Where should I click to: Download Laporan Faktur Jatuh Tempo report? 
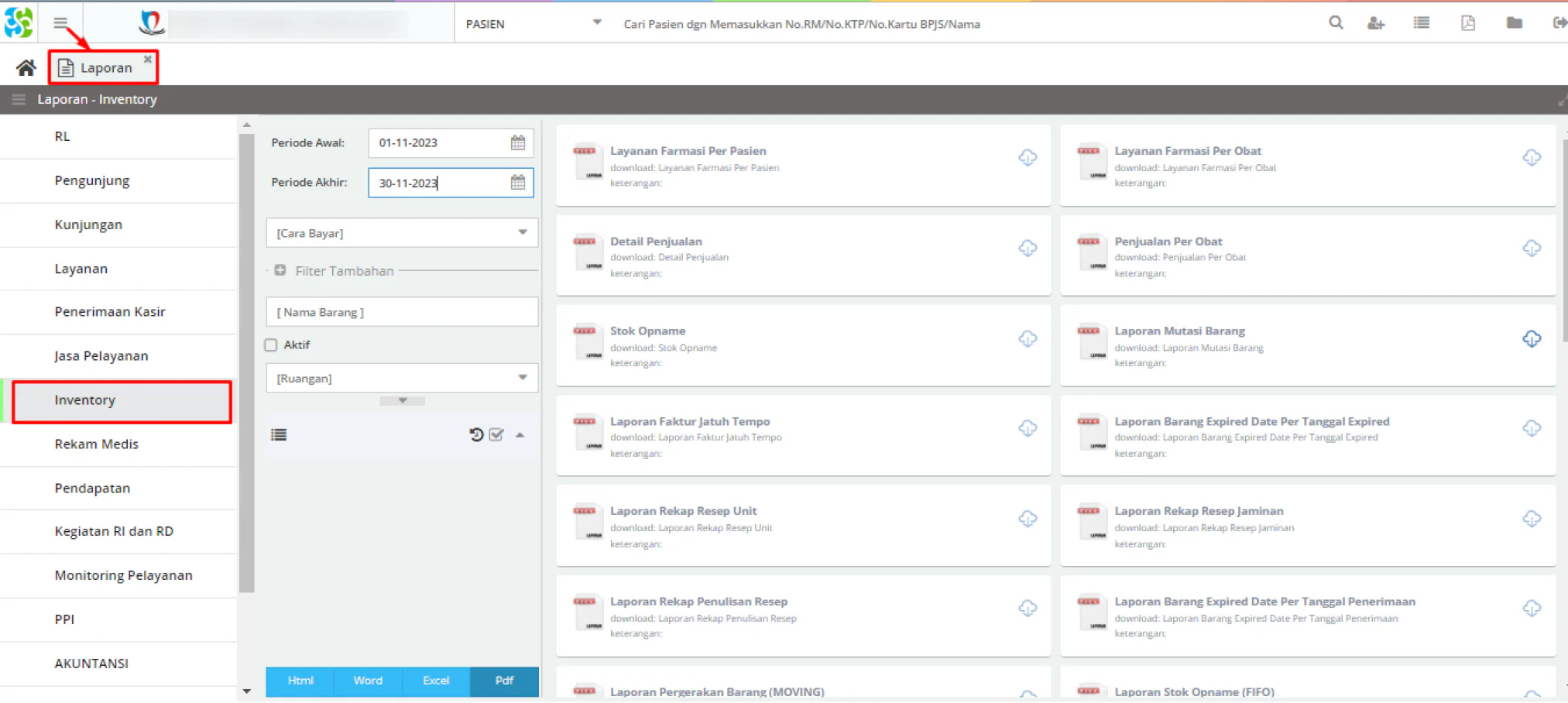(x=1028, y=429)
